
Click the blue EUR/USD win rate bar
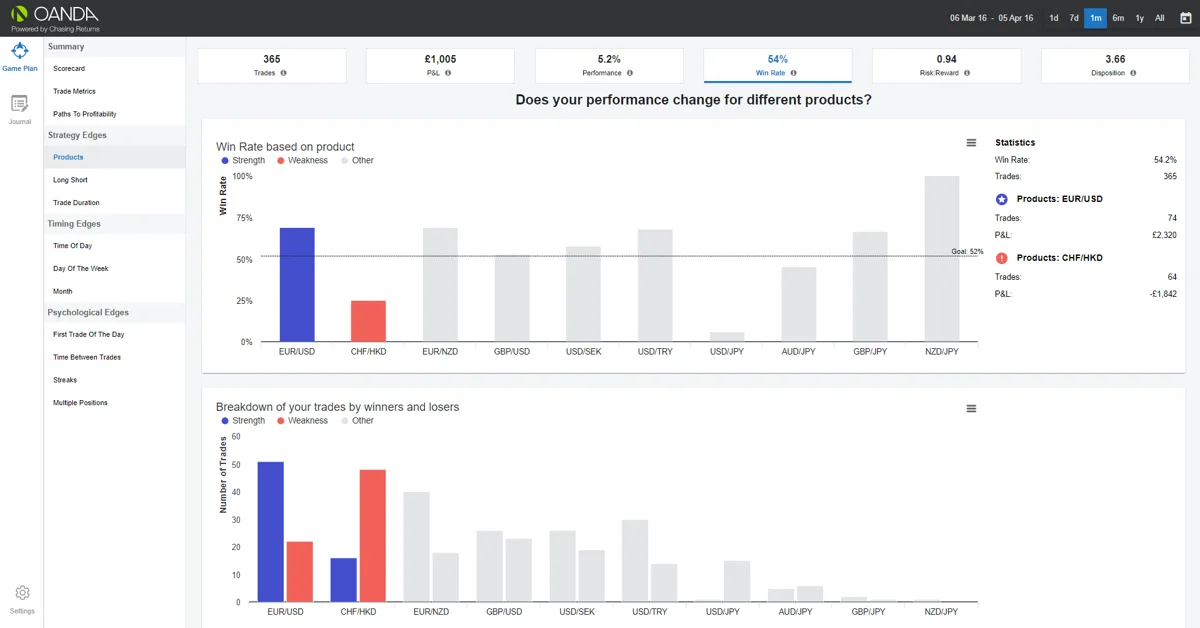297,285
